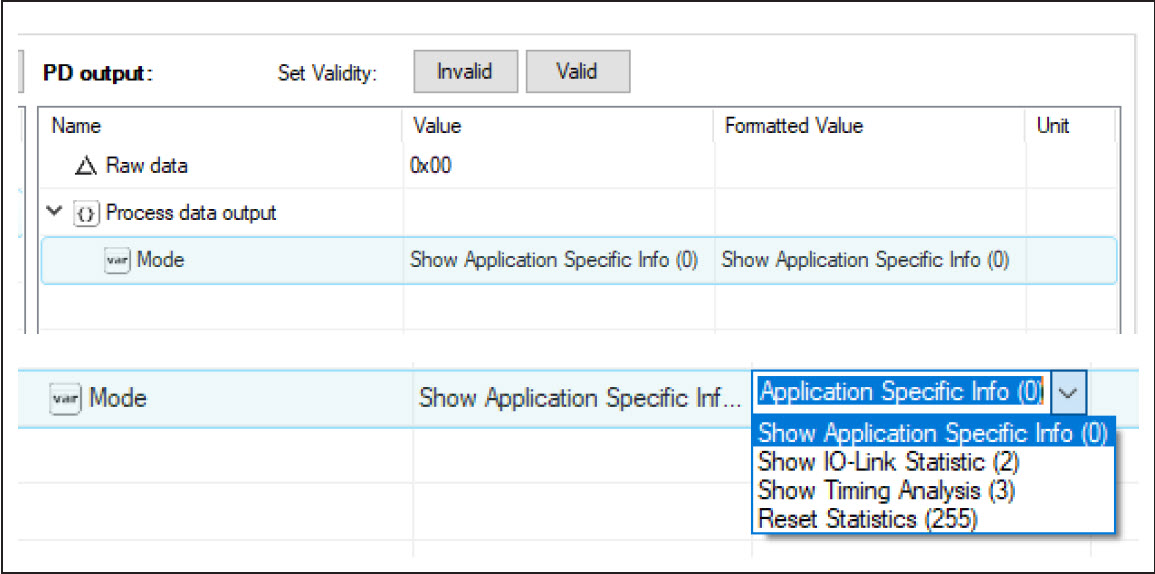
Task: Click the var icon beside upper Mode row
Action: point(117,259)
